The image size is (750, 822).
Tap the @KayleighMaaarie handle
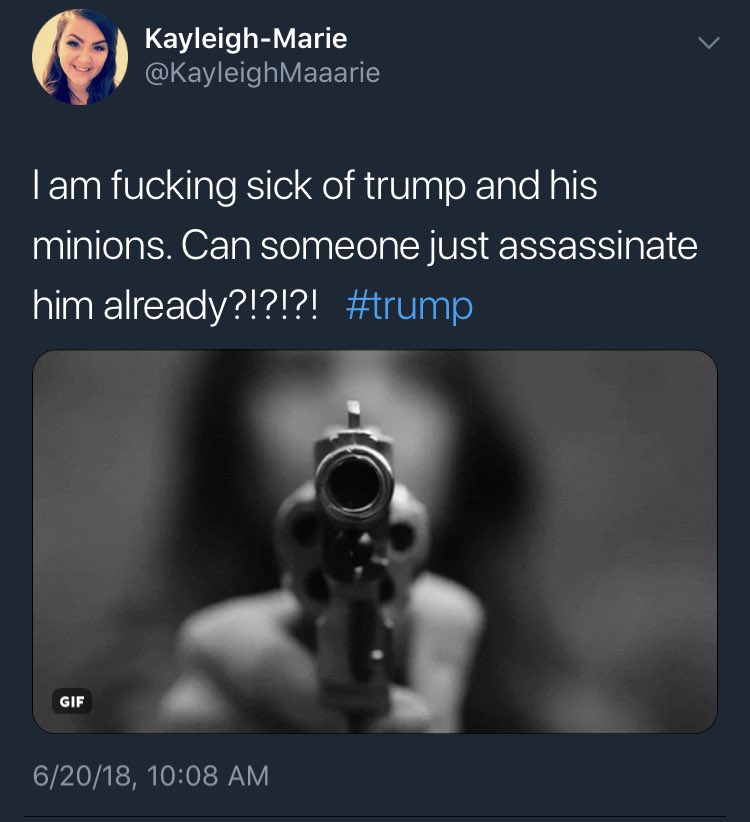pos(262,73)
